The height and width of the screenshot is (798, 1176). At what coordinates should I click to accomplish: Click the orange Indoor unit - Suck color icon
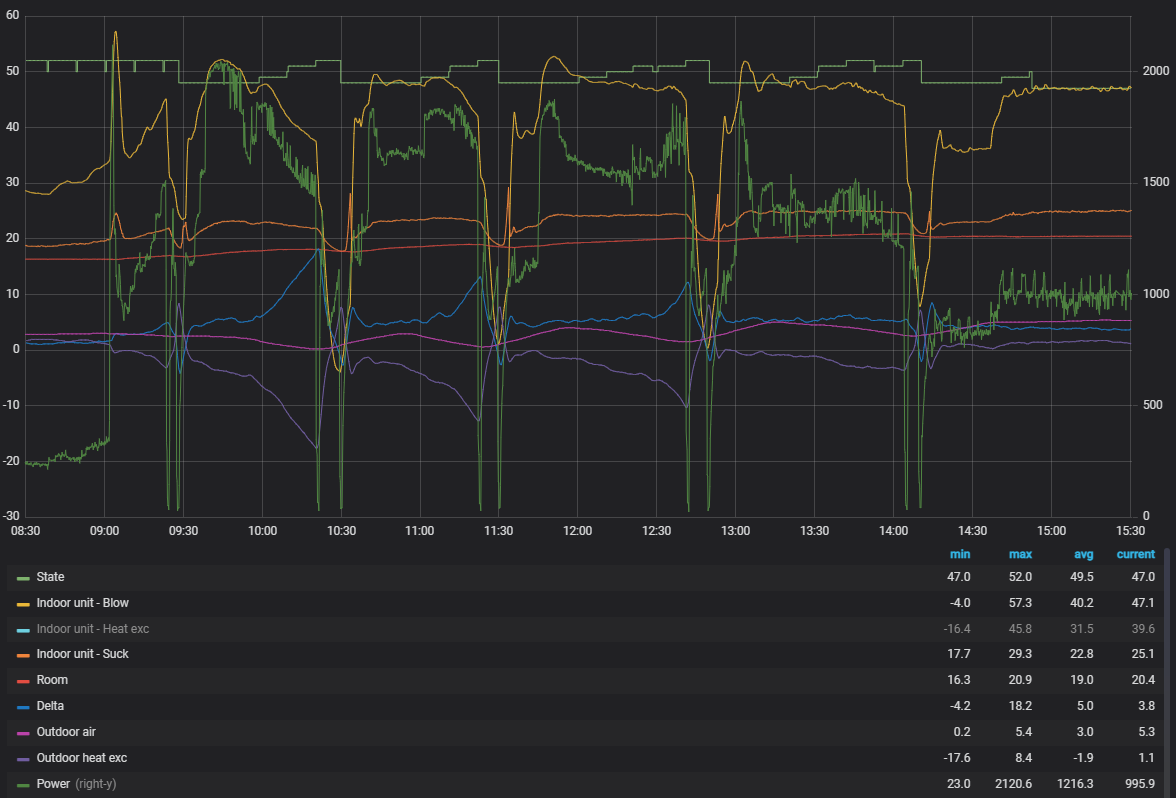tap(23, 655)
